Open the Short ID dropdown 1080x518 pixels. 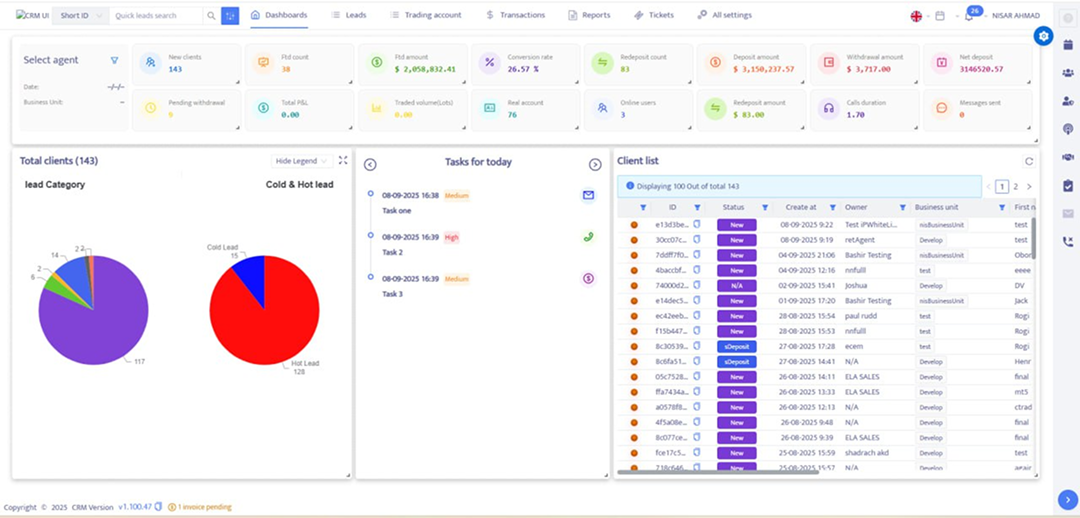[x=81, y=16]
